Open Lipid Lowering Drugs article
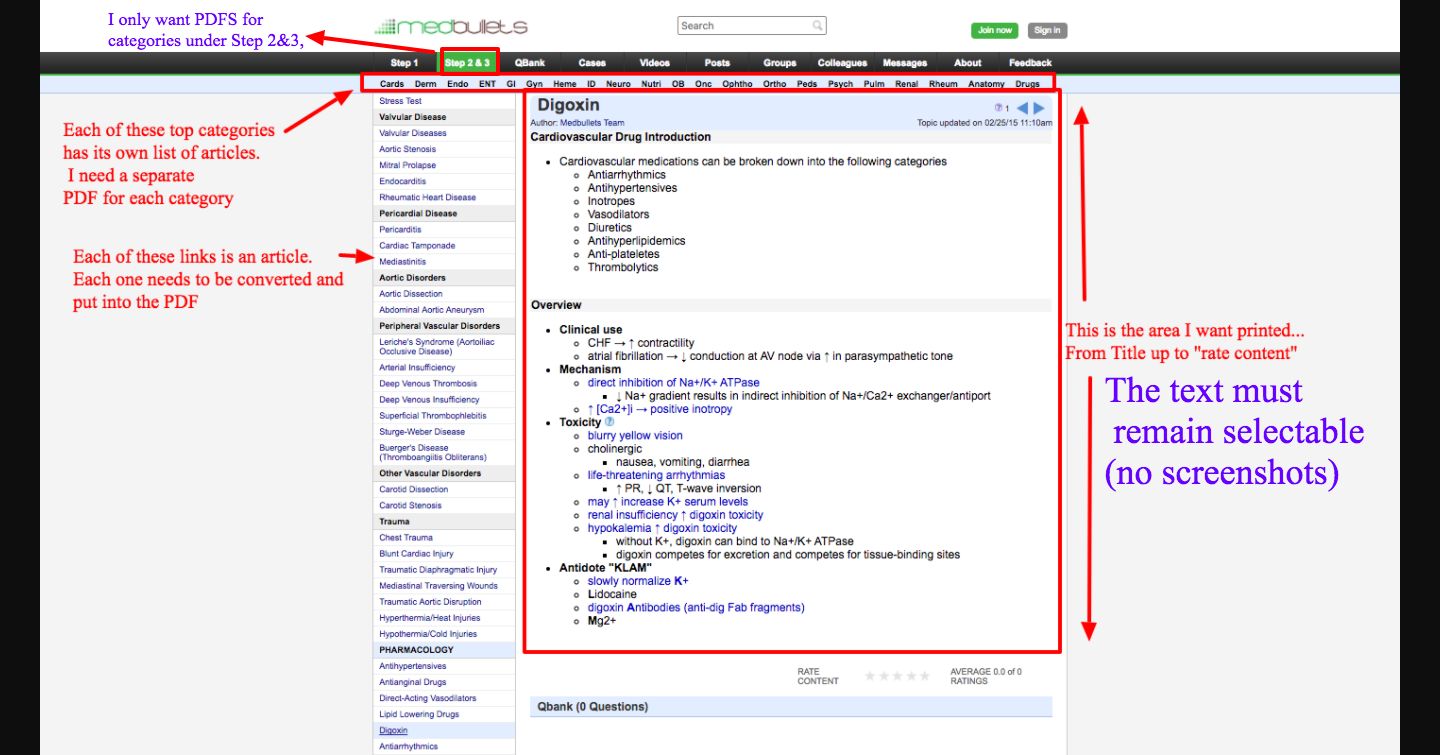The image size is (1440, 755). [419, 714]
